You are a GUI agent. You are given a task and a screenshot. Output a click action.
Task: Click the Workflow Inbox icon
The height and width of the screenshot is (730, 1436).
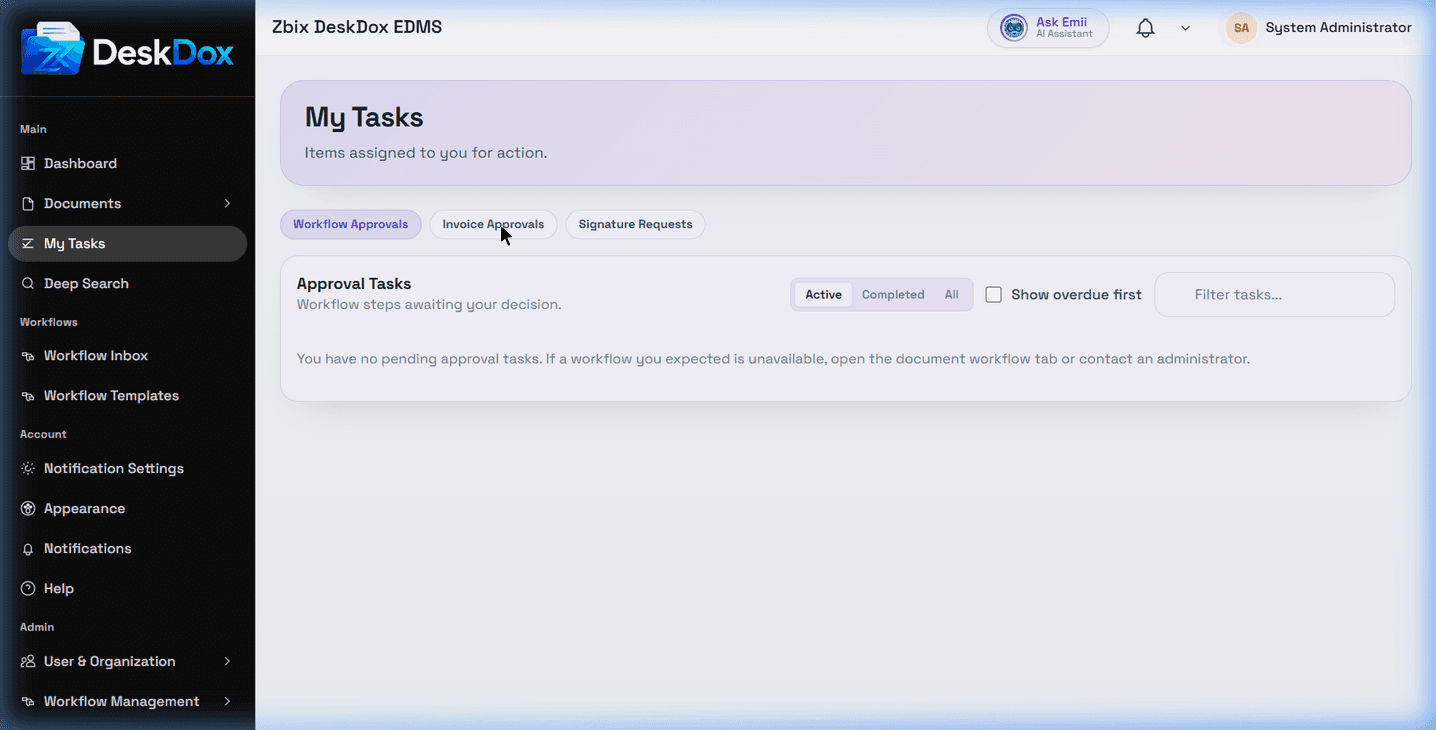pyautogui.click(x=28, y=356)
